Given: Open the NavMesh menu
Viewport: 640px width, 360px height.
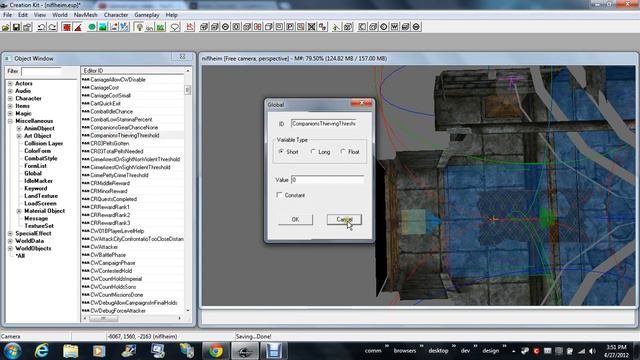Looking at the screenshot, I should point(86,15).
